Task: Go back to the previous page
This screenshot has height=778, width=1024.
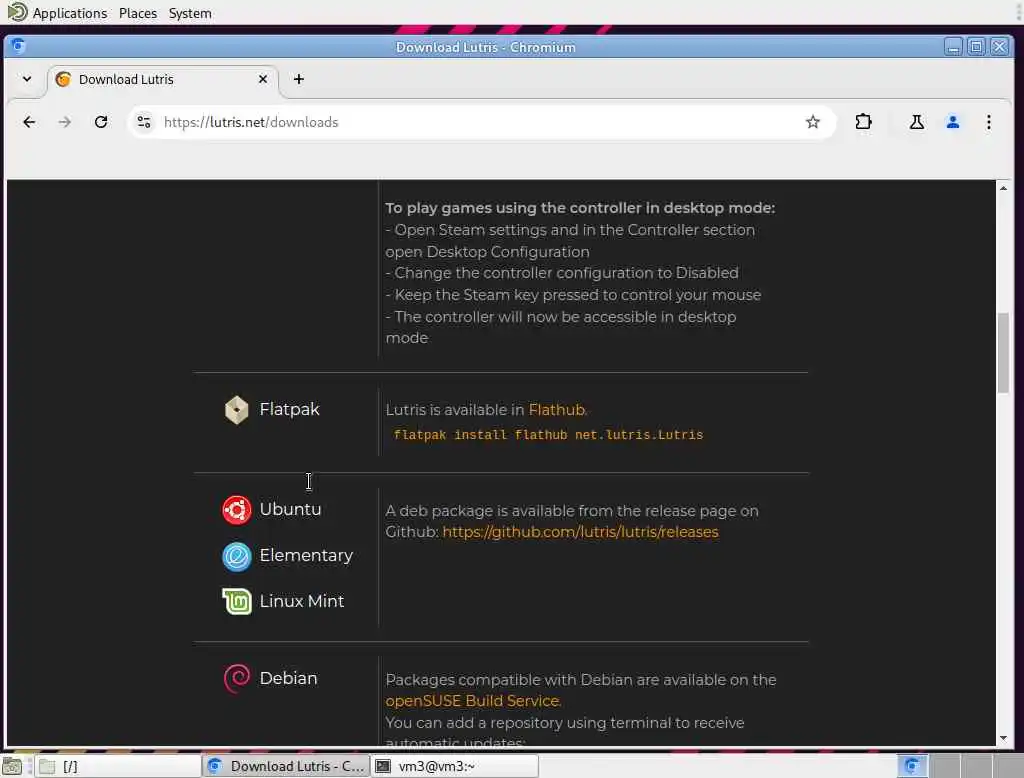Action: point(29,122)
